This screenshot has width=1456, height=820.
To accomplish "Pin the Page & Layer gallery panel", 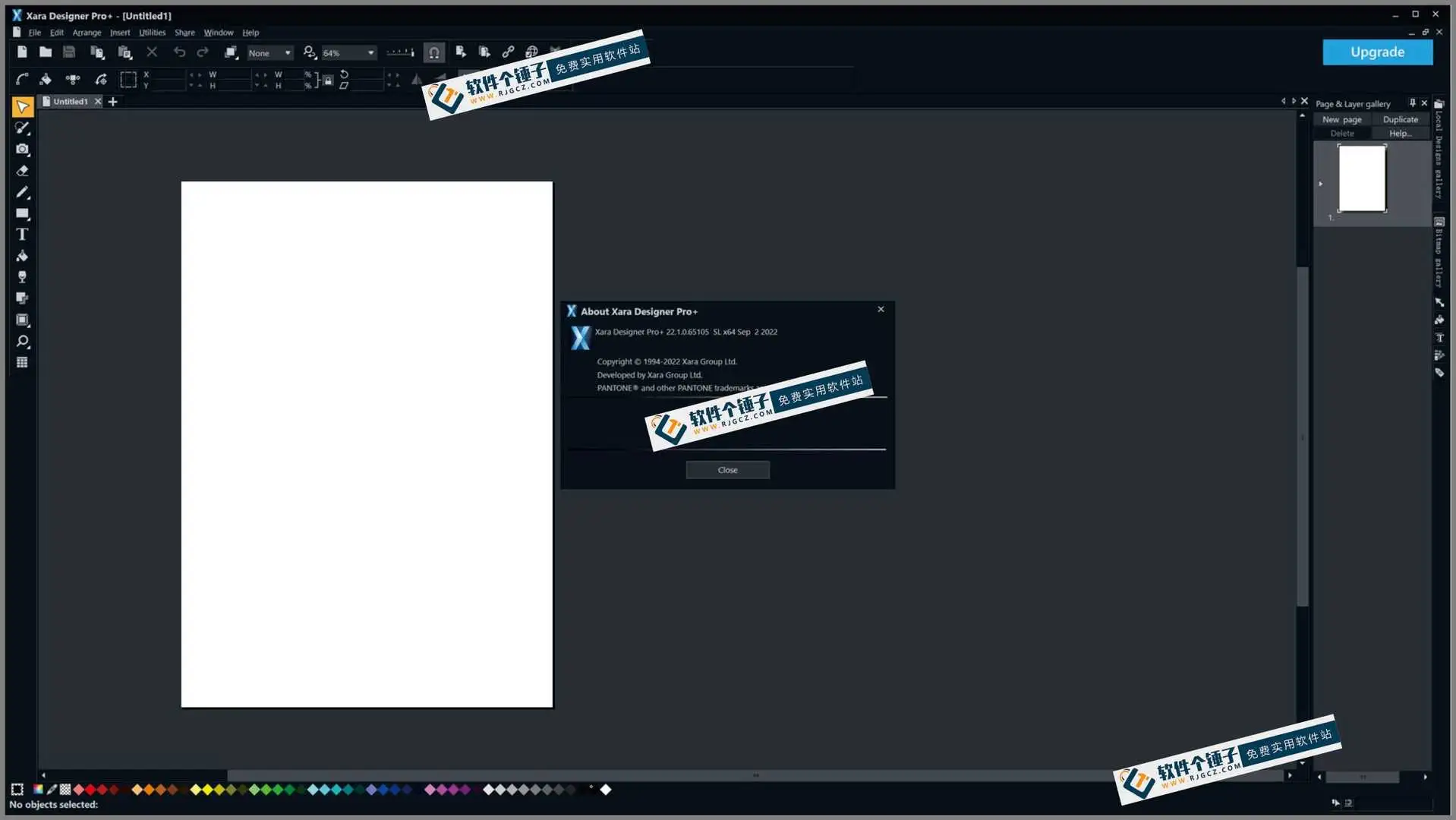I will click(1412, 102).
